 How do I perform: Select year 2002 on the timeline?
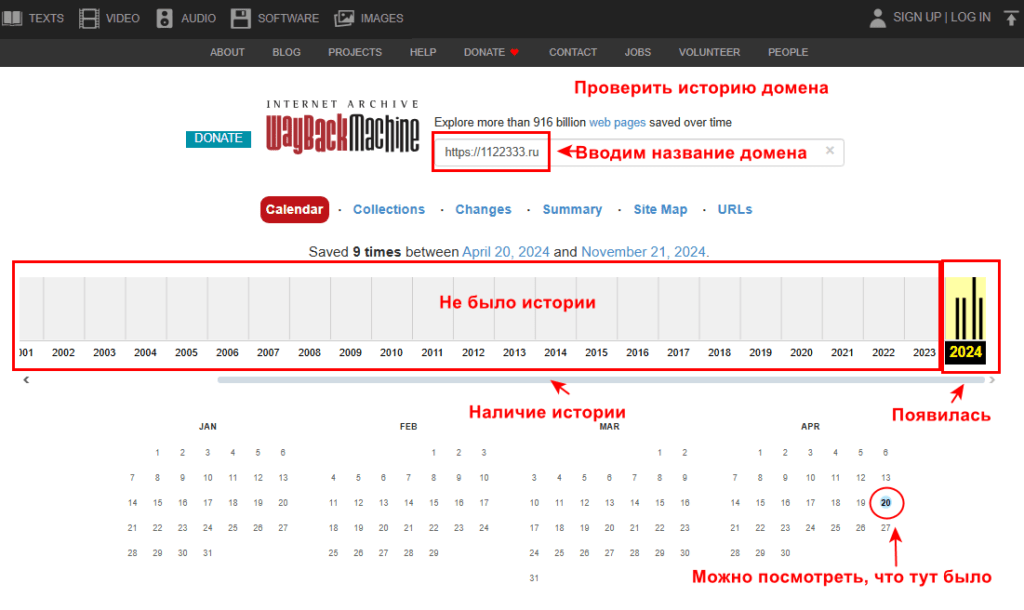[63, 353]
